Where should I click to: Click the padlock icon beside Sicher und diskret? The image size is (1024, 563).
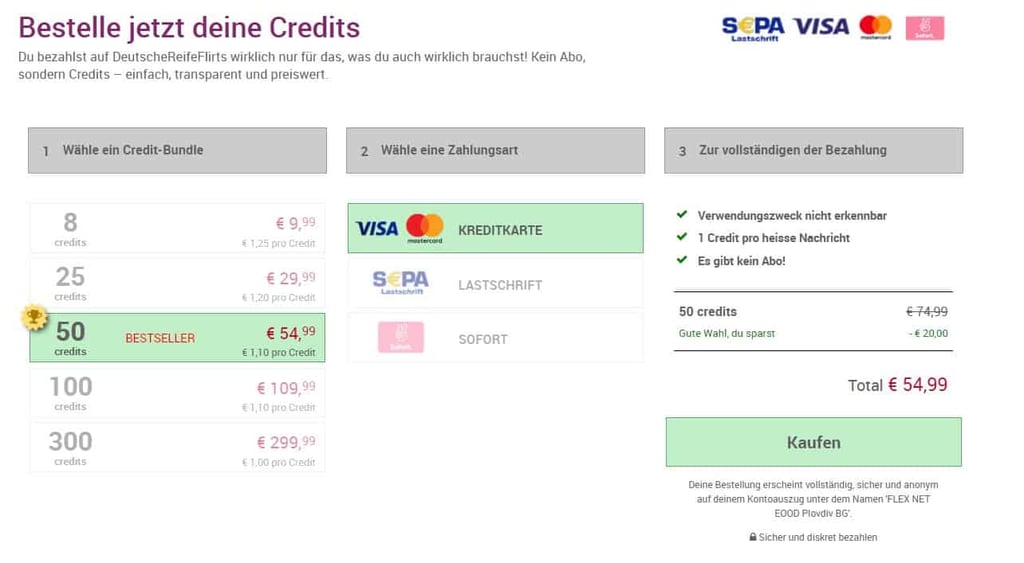point(753,537)
